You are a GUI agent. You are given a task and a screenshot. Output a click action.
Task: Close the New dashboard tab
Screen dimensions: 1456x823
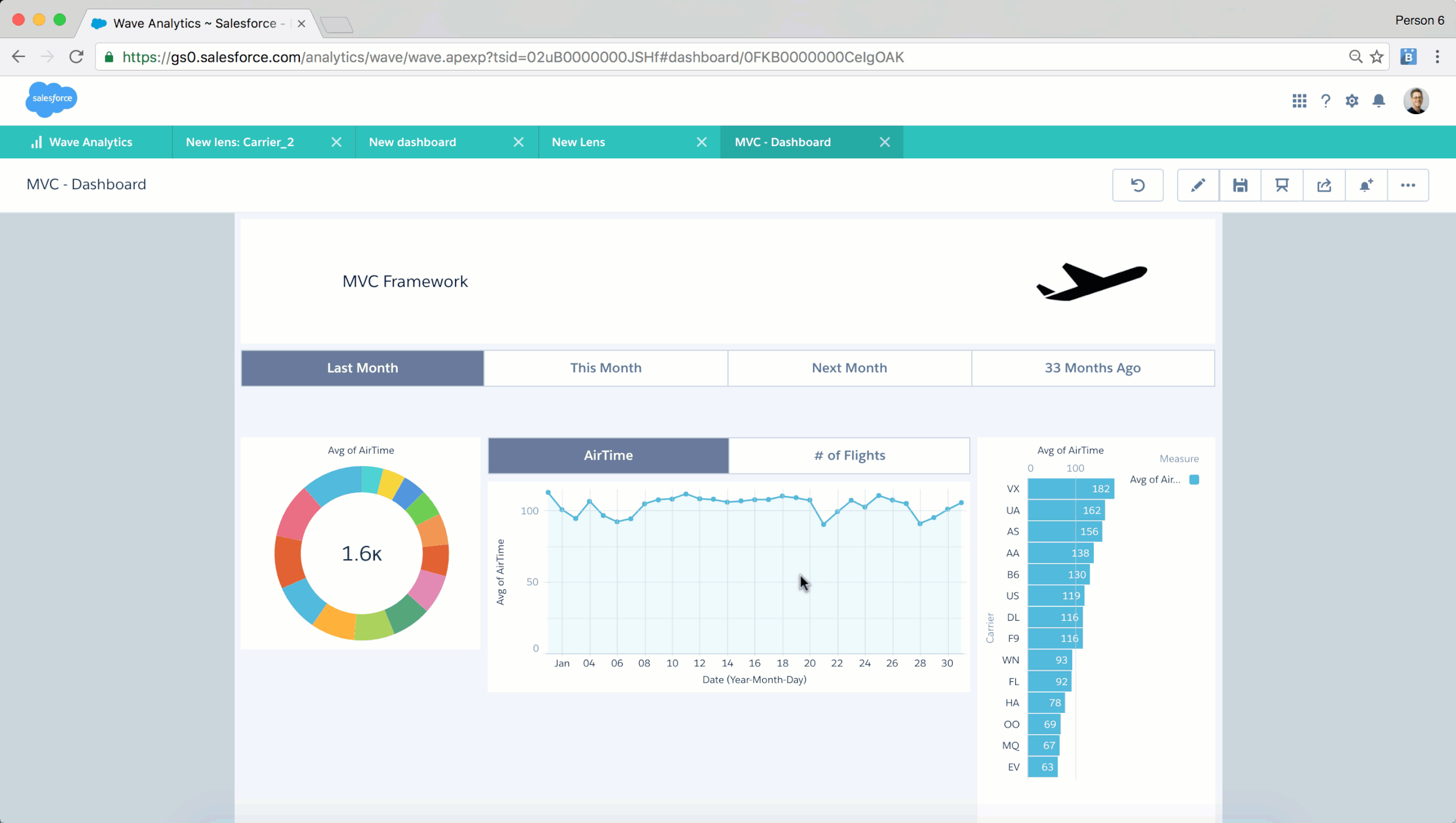(x=518, y=142)
